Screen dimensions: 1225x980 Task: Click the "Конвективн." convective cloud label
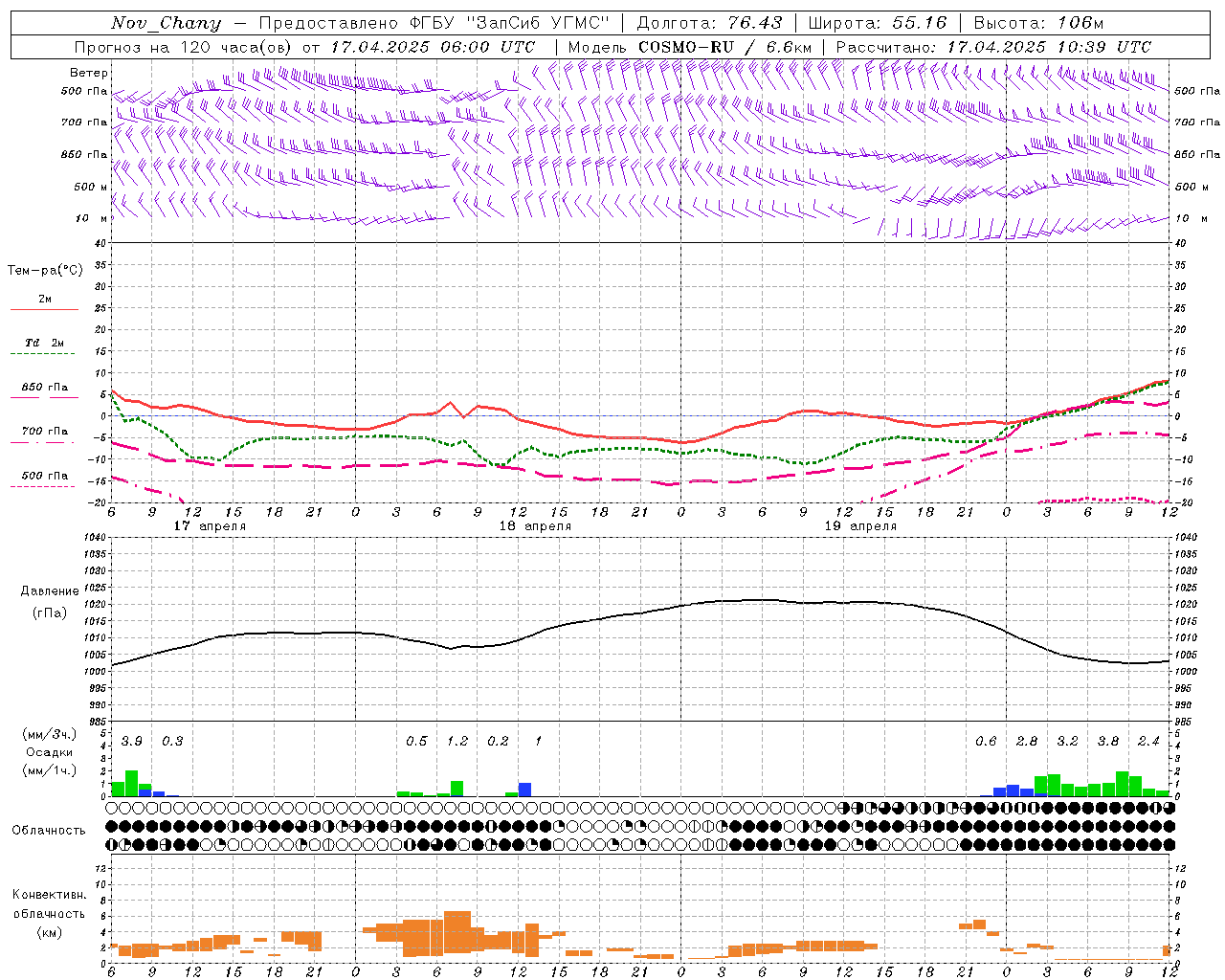50,895
